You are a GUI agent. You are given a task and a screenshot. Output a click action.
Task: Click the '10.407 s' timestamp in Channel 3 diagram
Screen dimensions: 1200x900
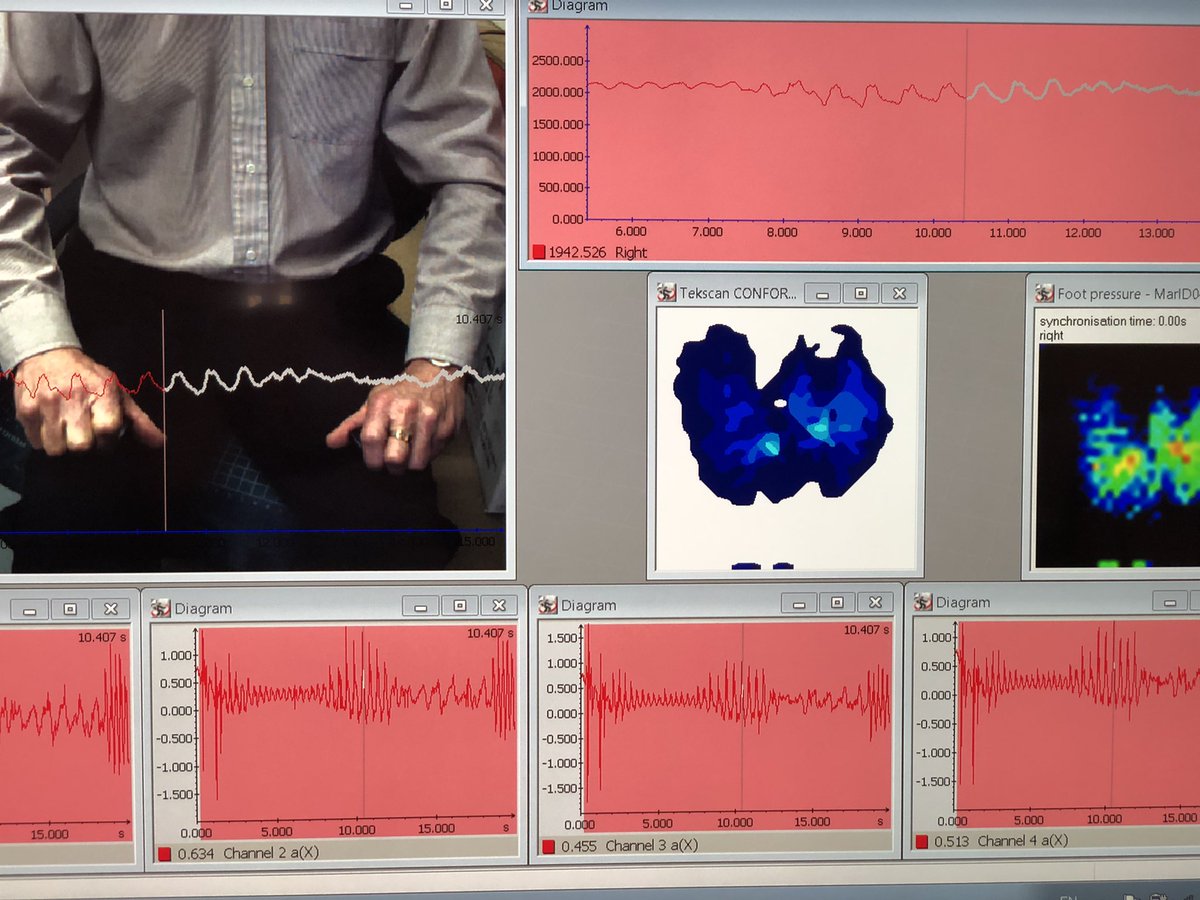(865, 630)
